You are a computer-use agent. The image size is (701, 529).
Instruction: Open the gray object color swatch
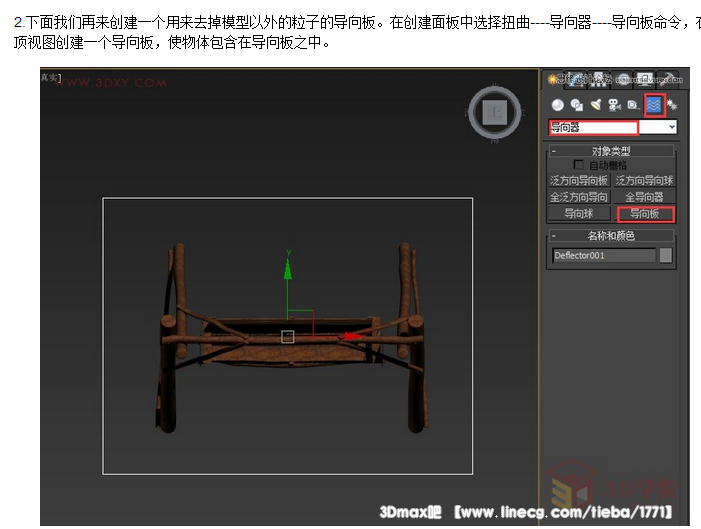pyautogui.click(x=666, y=255)
